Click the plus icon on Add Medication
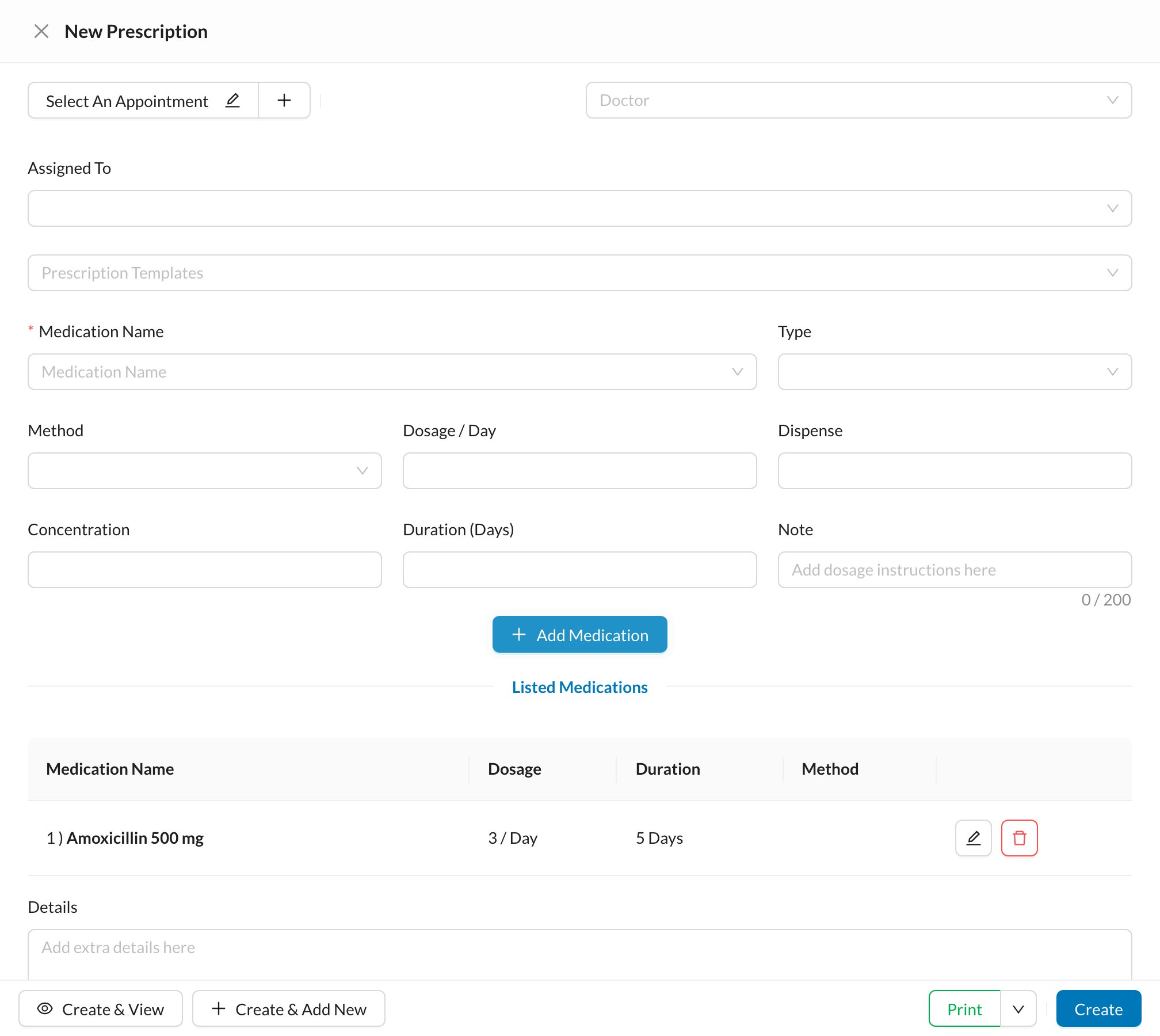Screen dimensions: 1160x1036 coord(519,634)
